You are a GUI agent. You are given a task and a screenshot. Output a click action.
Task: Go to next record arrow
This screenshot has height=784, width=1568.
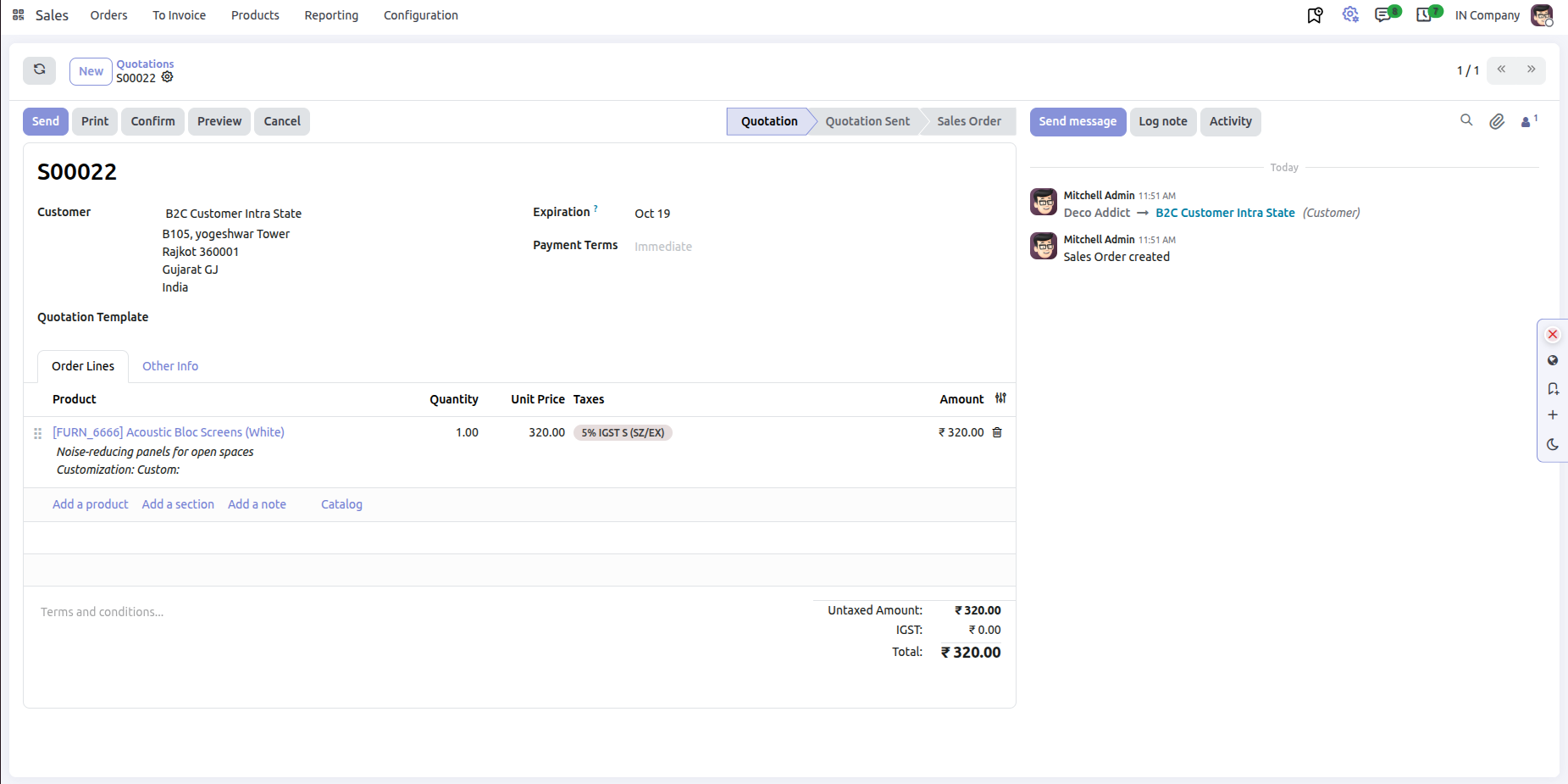point(1531,70)
